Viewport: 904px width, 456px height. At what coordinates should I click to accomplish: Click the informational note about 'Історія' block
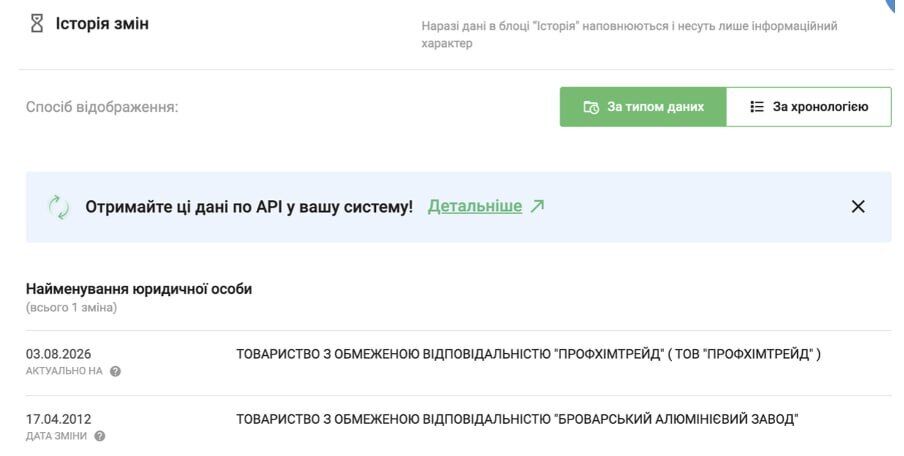tap(629, 35)
